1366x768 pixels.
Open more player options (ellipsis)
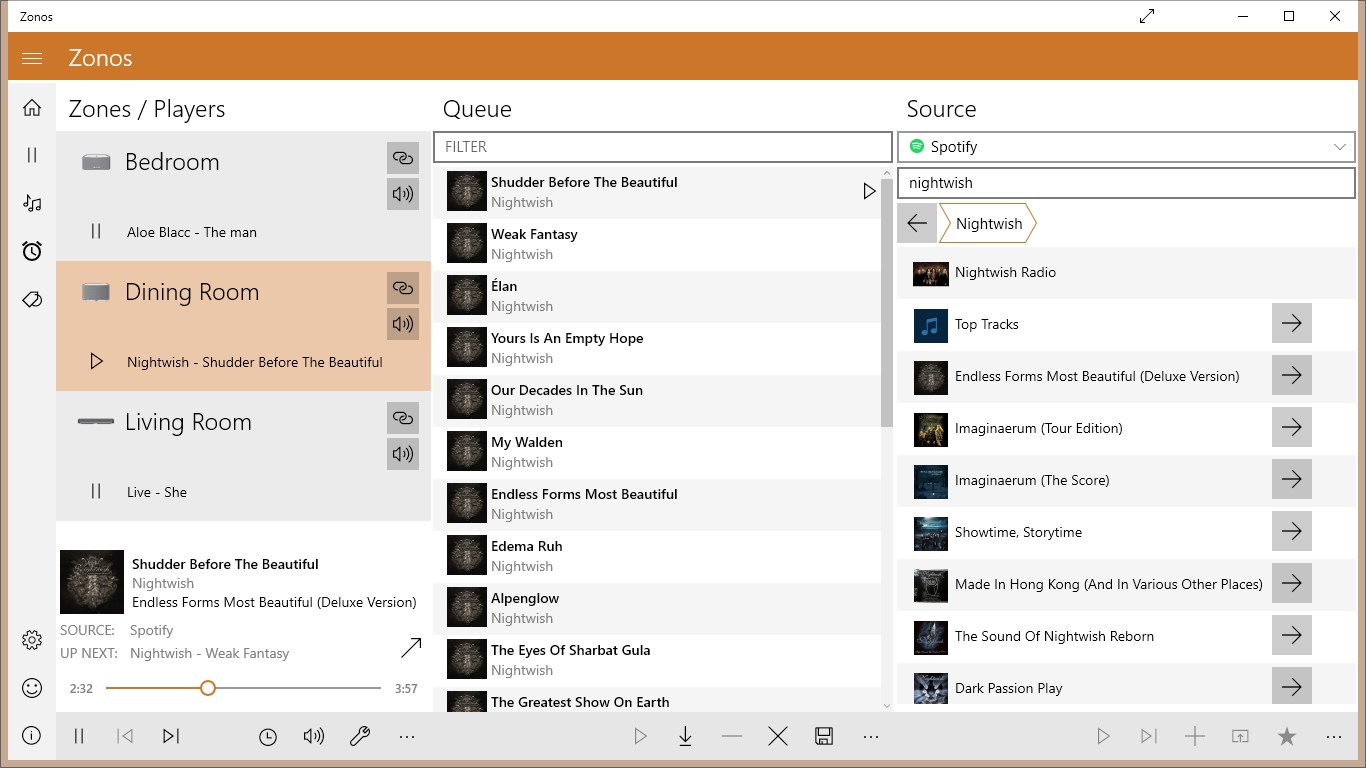(406, 737)
